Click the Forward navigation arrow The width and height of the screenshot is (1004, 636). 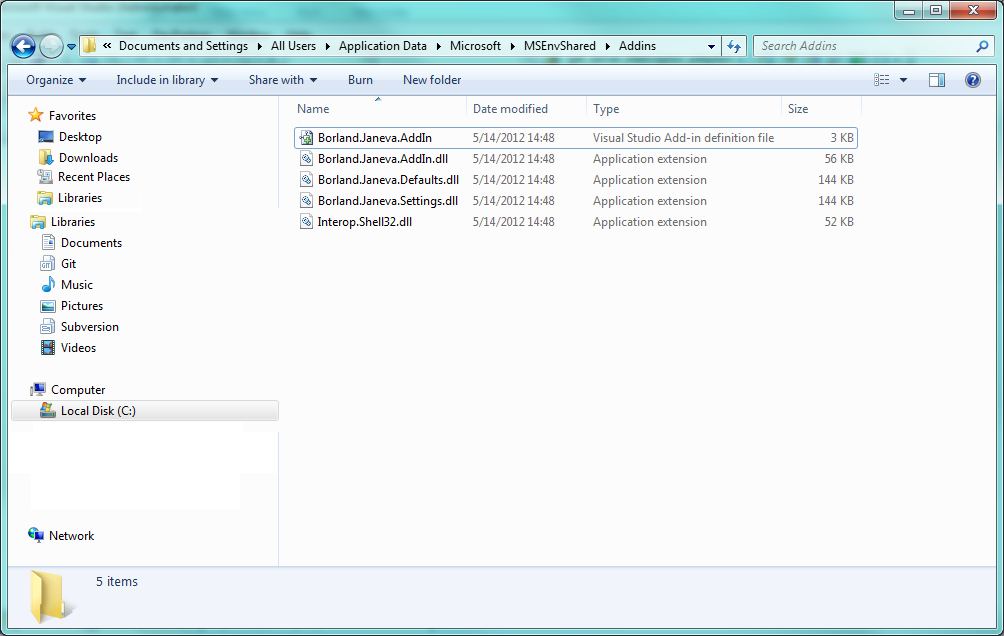tap(51, 46)
